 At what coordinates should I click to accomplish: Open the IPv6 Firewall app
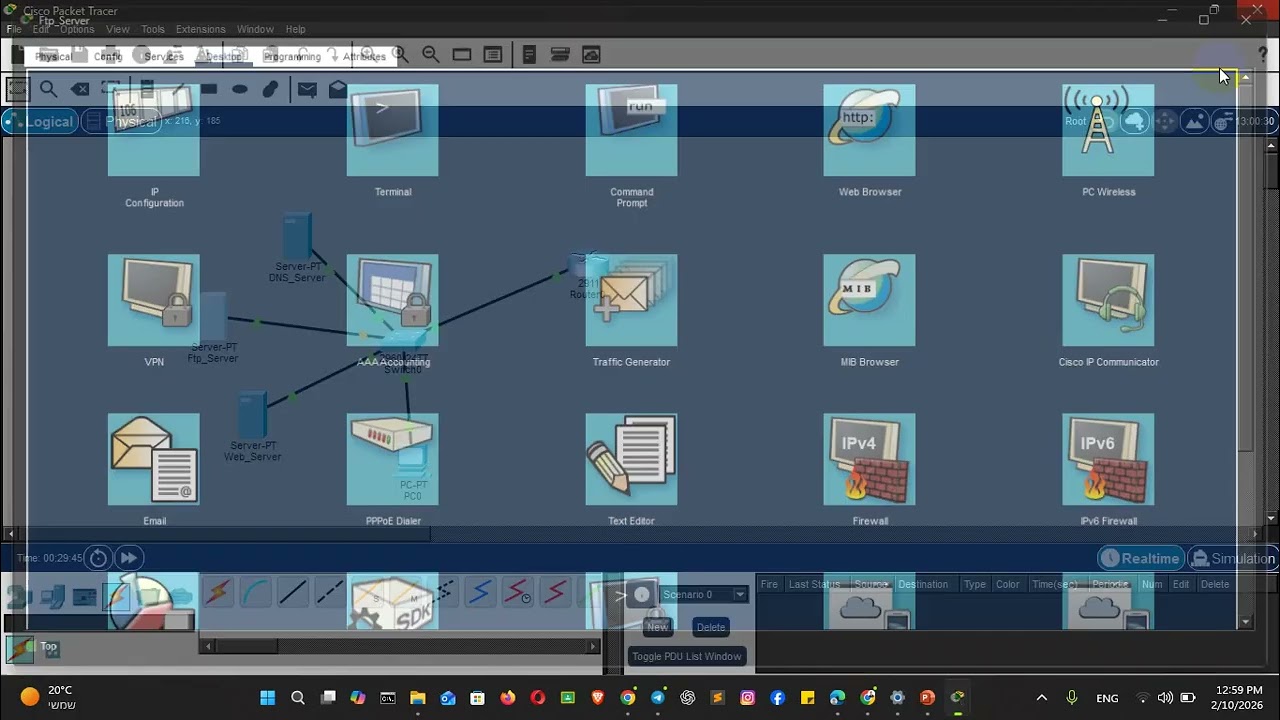(x=1108, y=459)
